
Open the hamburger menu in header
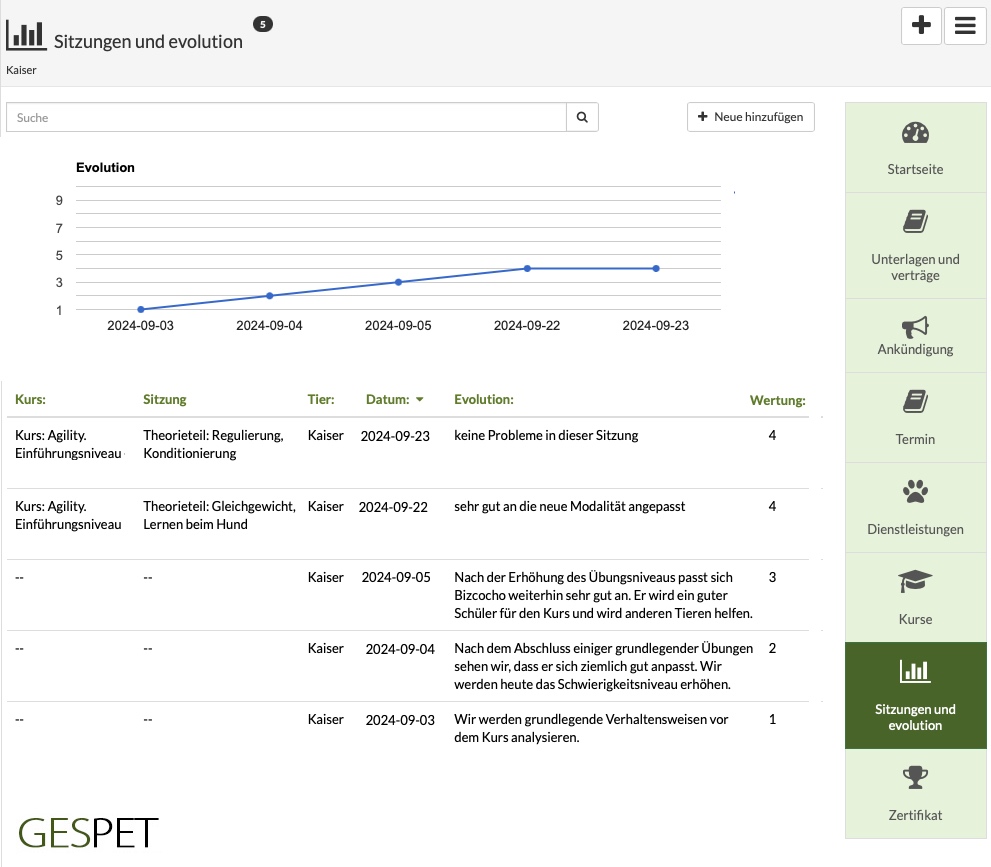point(964,25)
